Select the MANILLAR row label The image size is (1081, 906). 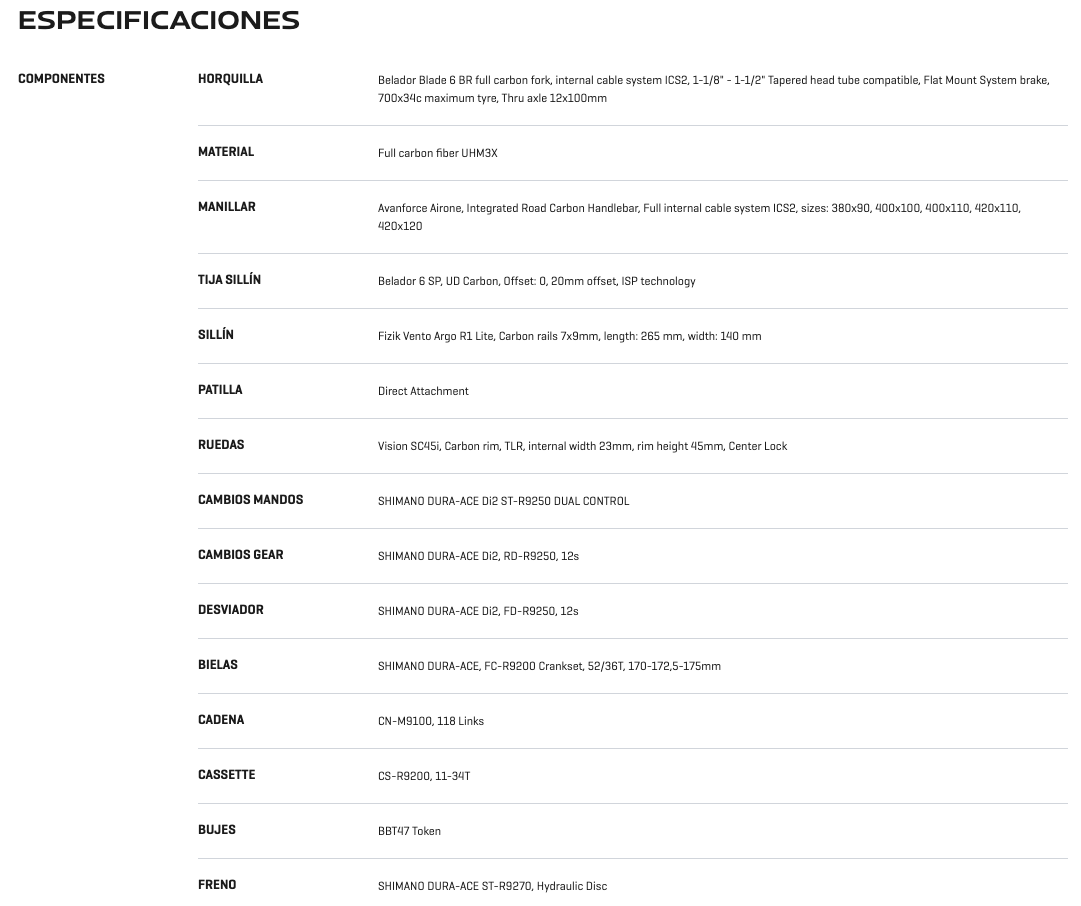pos(227,207)
